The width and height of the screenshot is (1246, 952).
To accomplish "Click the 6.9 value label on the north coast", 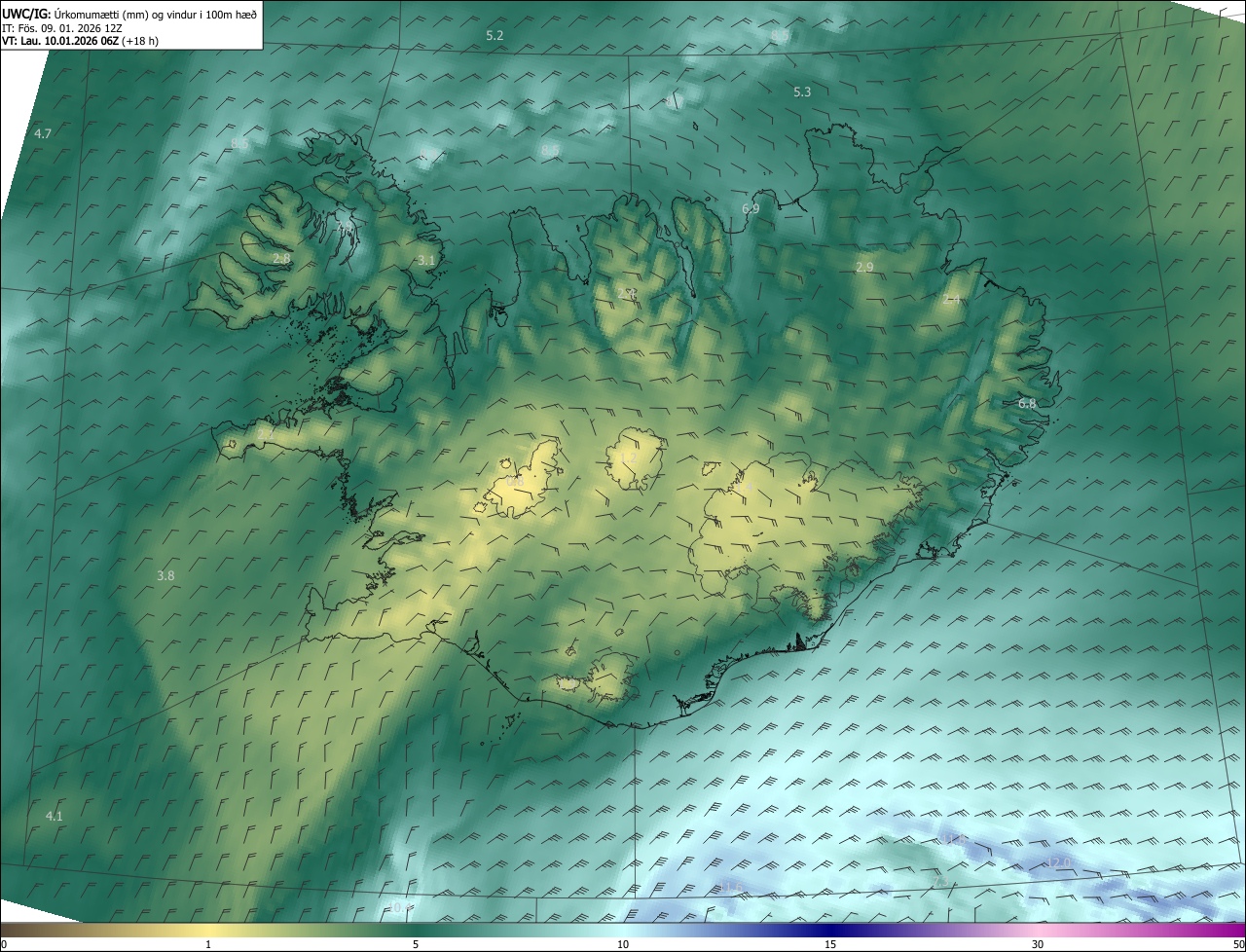I will pos(751,208).
